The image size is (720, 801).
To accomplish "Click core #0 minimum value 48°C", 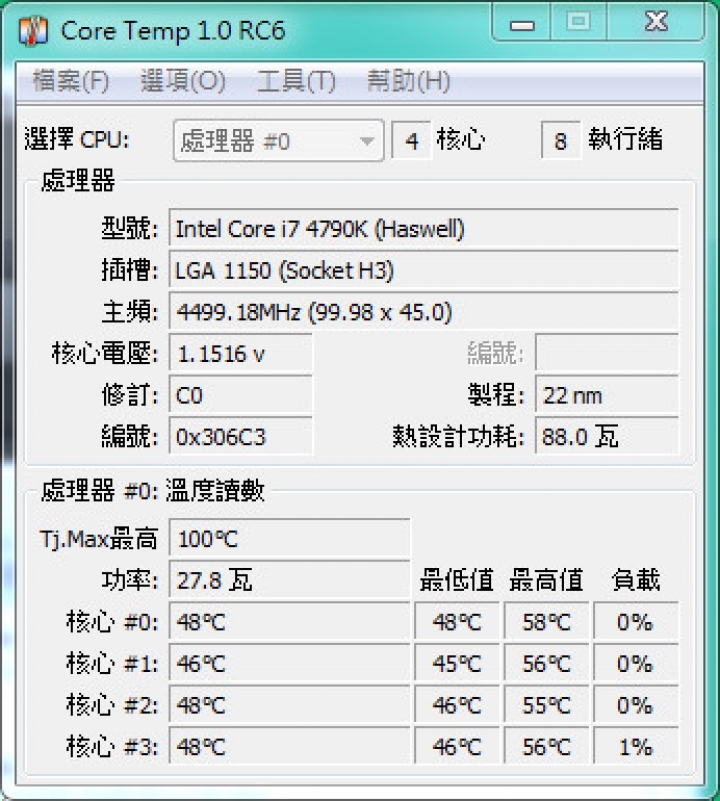I will pyautogui.click(x=456, y=622).
